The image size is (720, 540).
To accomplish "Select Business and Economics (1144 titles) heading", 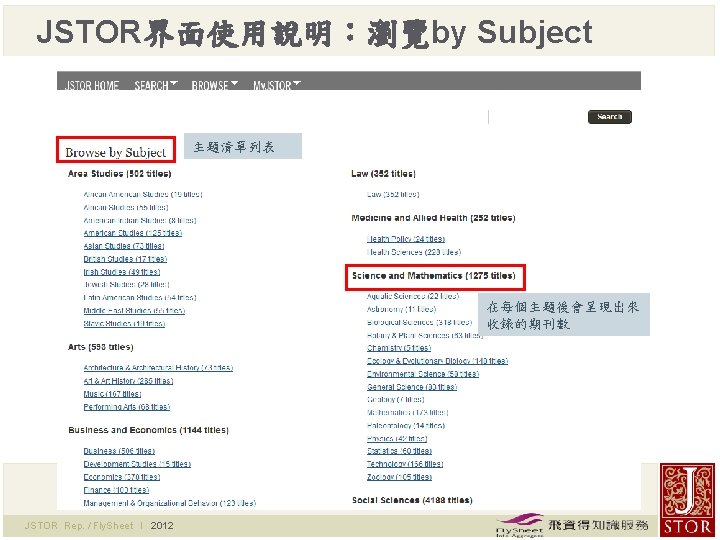I will coord(148,430).
